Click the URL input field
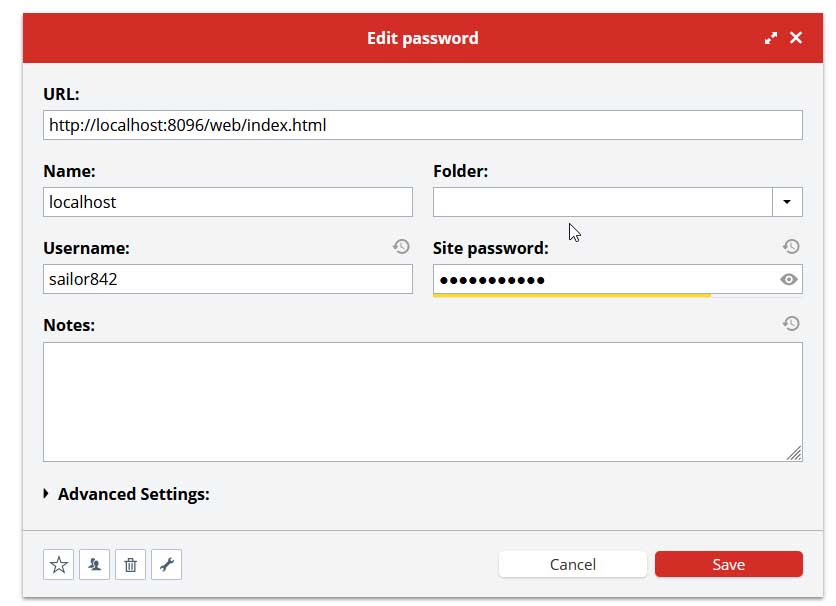 pos(422,125)
